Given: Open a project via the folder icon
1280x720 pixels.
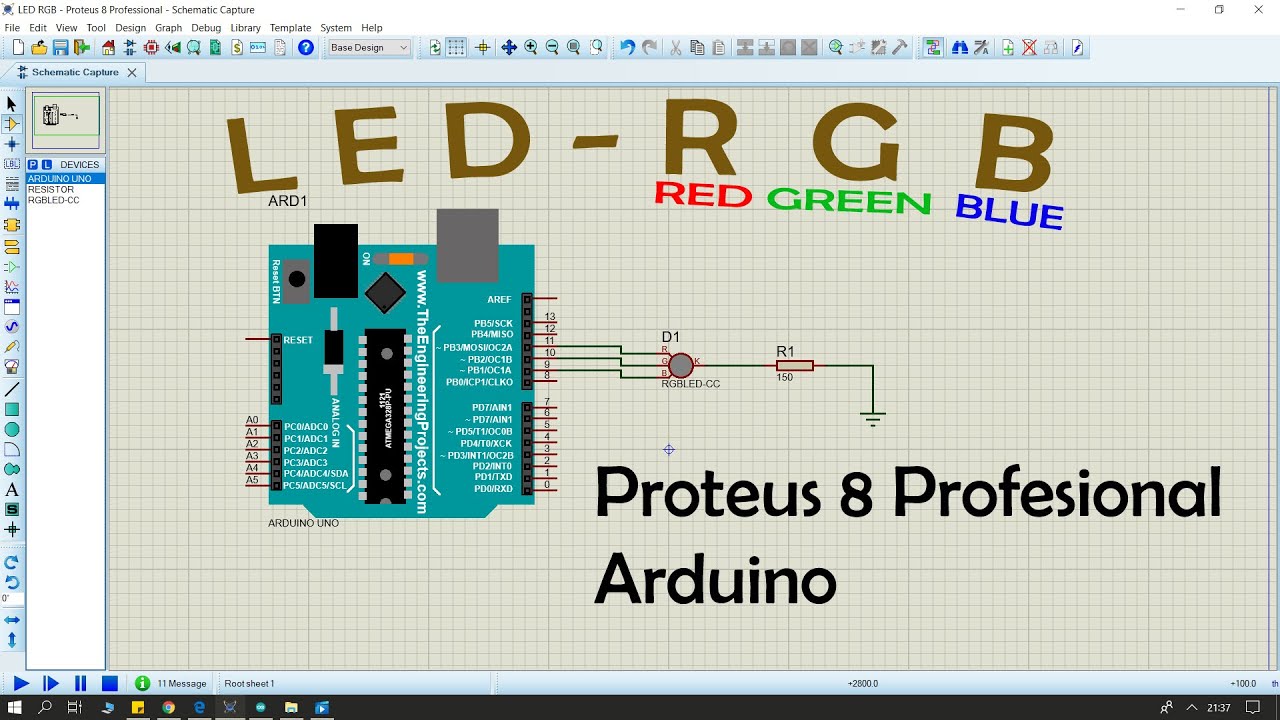Looking at the screenshot, I should coord(39,47).
